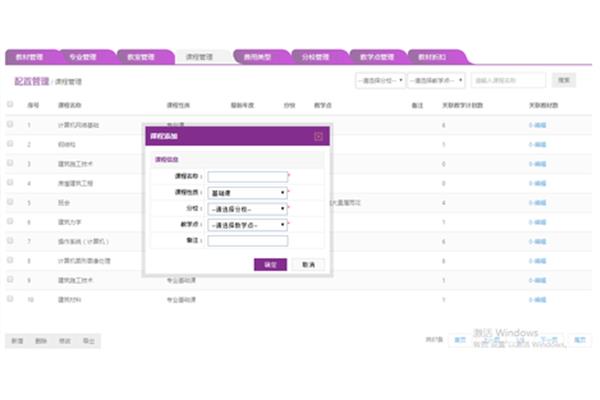Check the box for row 10 建筑材料

coord(10,299)
